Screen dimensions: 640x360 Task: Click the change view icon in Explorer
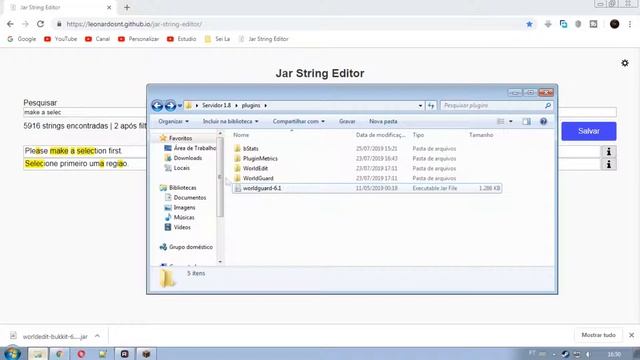pos(500,121)
